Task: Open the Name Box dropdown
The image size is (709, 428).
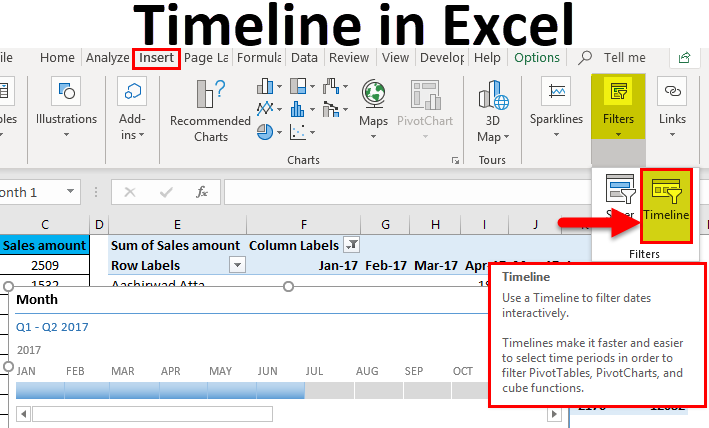Action: tap(71, 191)
